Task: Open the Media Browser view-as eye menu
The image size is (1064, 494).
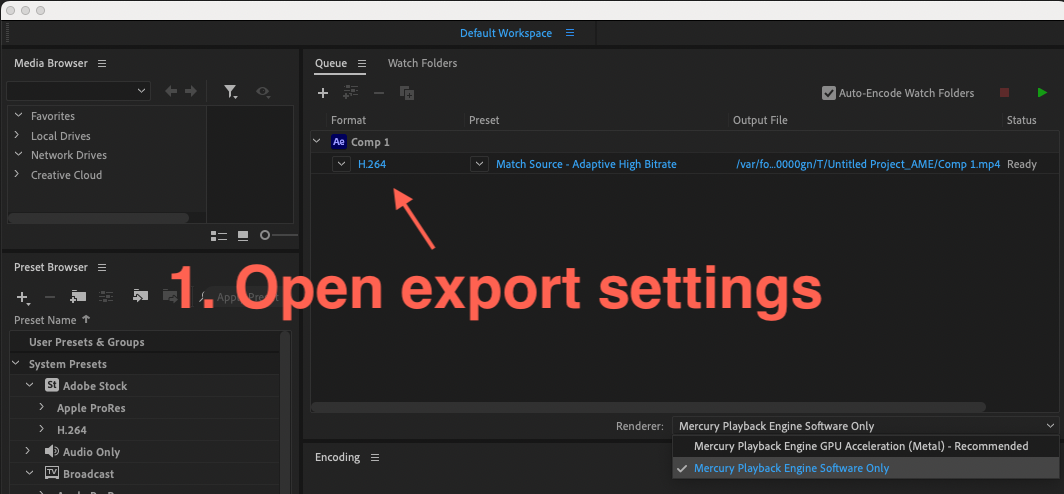Action: pyautogui.click(x=263, y=92)
